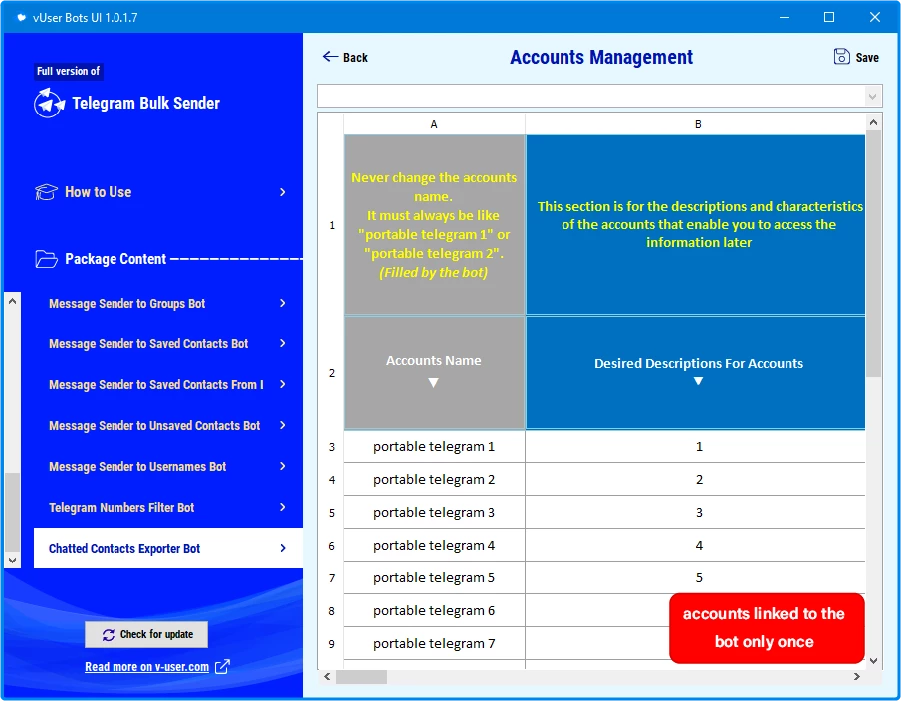This screenshot has width=901, height=701.
Task: Click spreadsheet scroll left arrow
Action: point(326,677)
